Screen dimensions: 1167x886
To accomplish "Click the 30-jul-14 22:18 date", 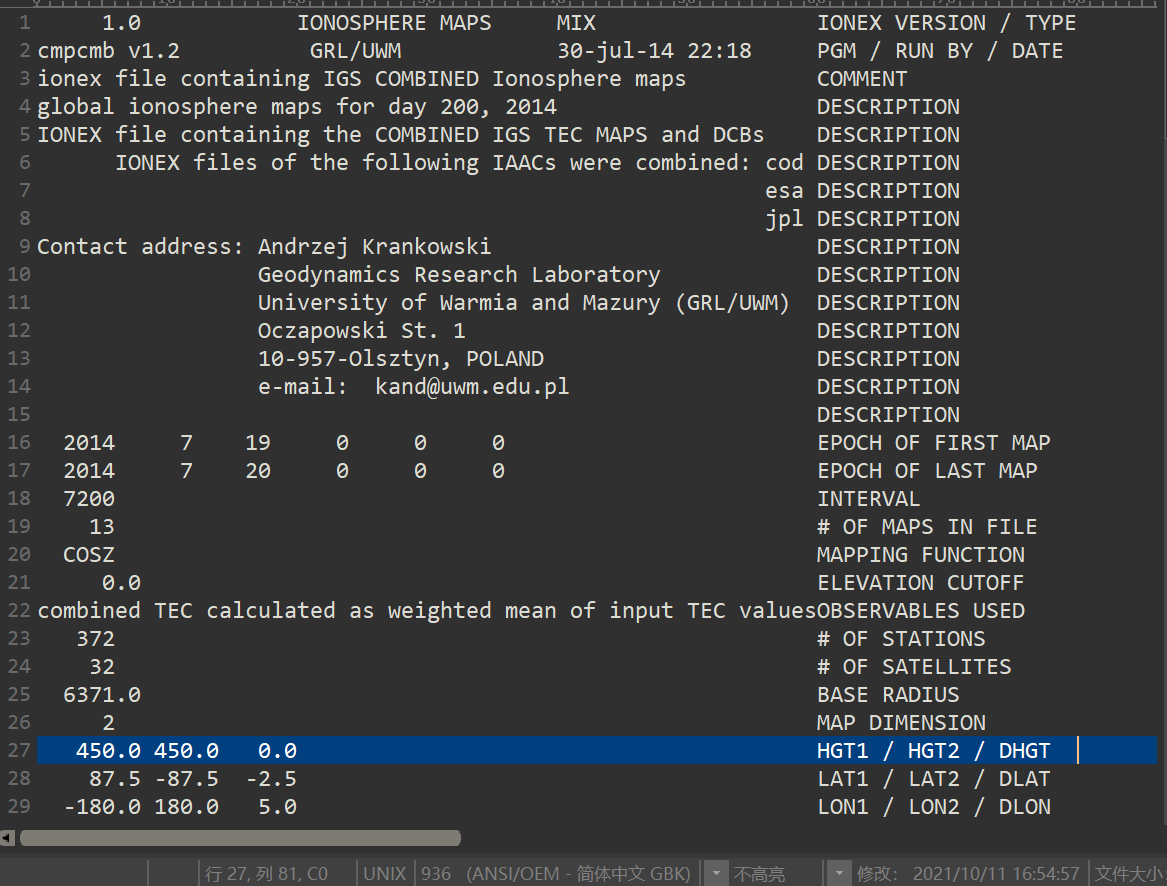I will (654, 51).
